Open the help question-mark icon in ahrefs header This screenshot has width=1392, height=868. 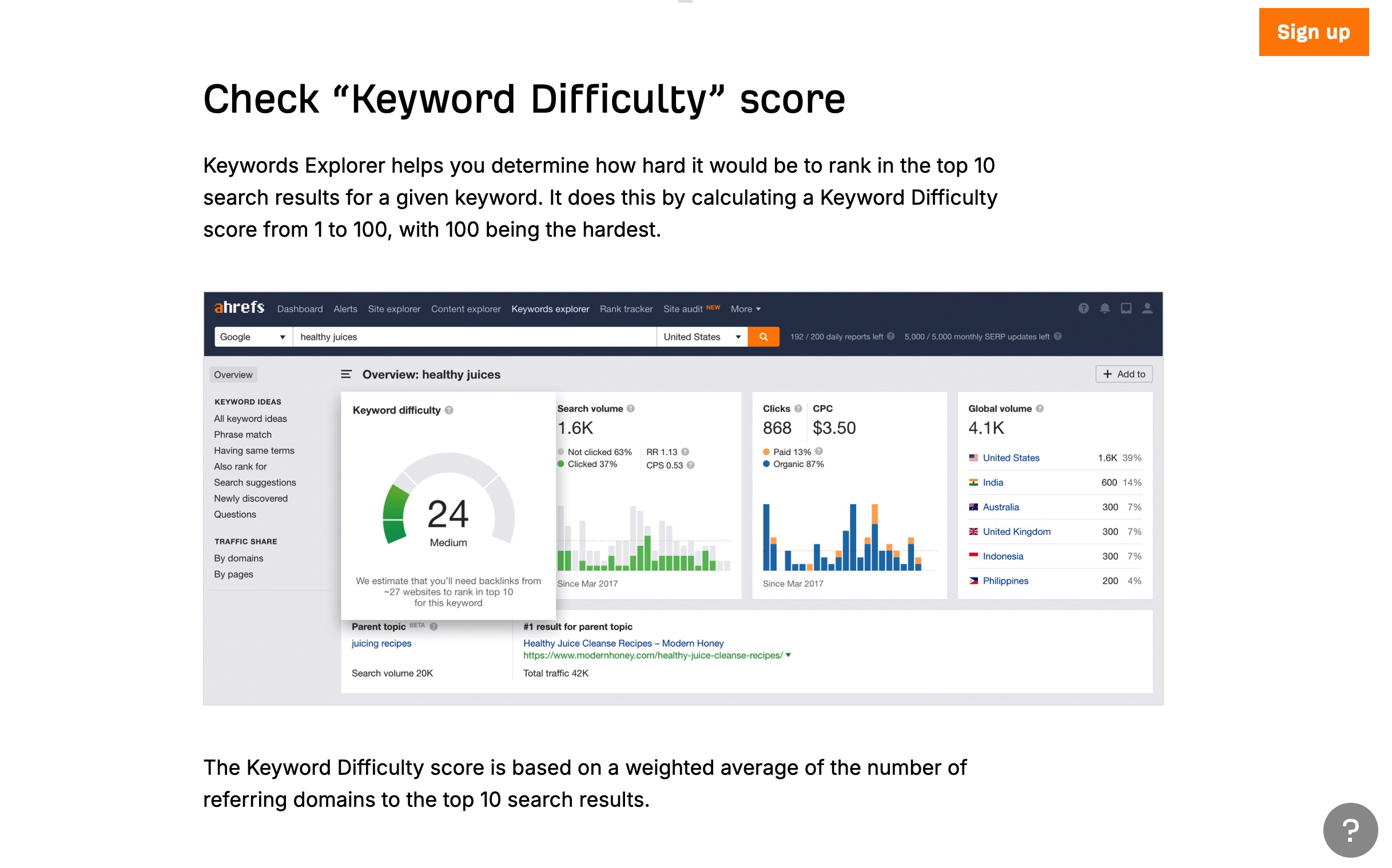1085,309
